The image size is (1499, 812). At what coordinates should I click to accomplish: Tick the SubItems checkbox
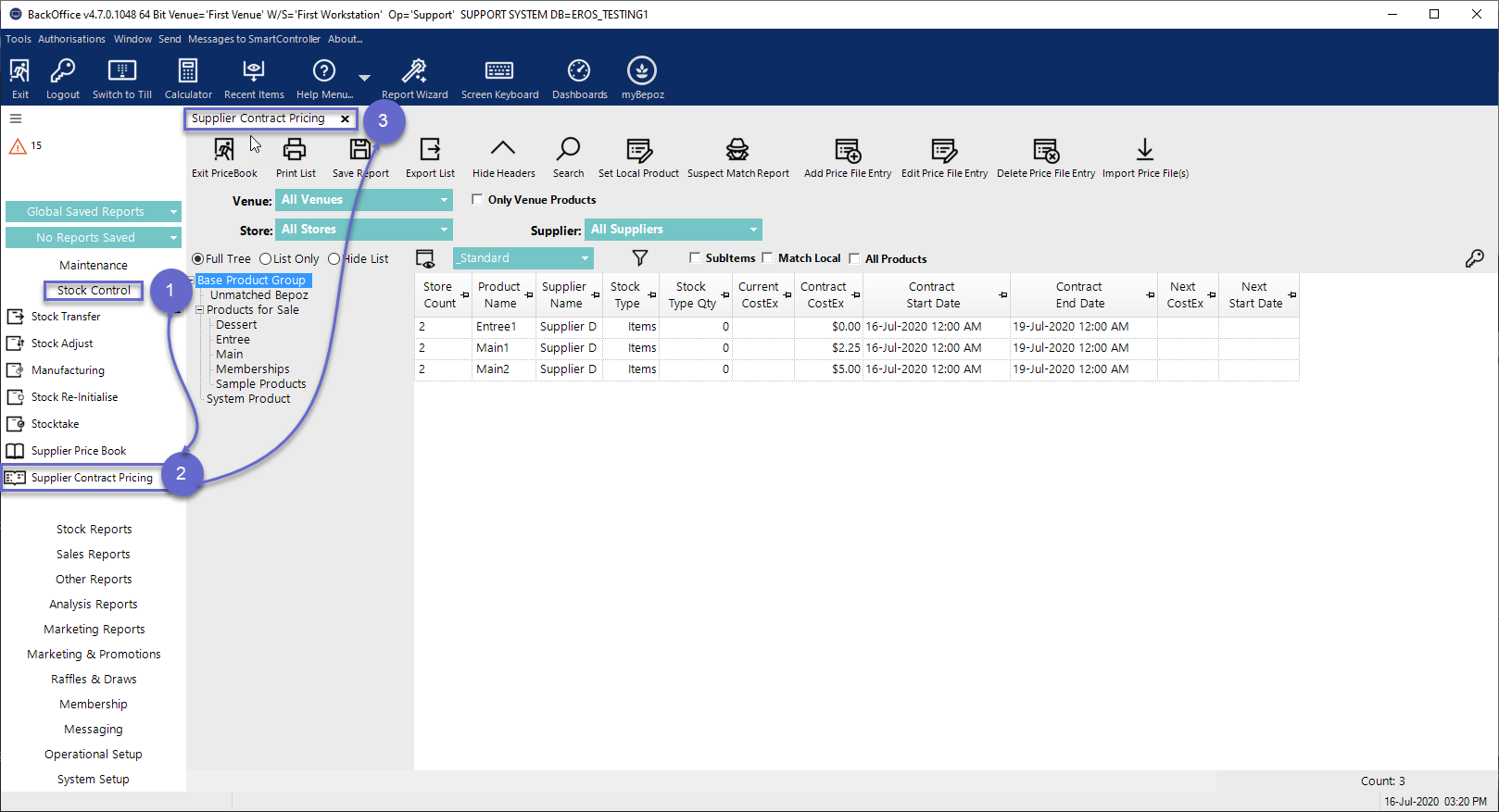[x=695, y=258]
